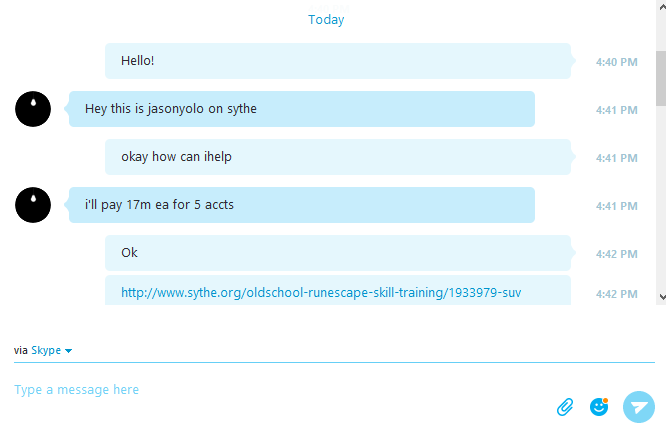Click the Skype label in via selector
This screenshot has height=429, width=666.
[46, 350]
